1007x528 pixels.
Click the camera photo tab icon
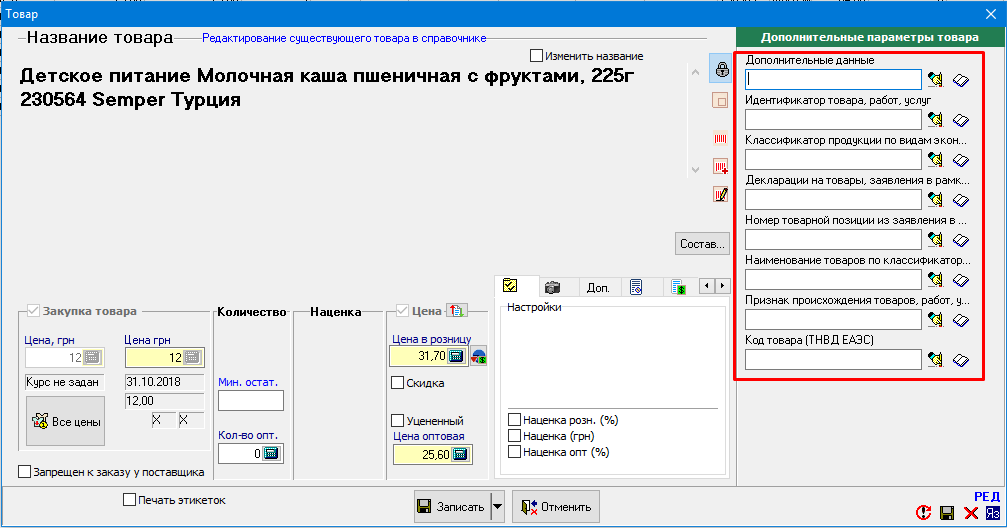[x=552, y=287]
